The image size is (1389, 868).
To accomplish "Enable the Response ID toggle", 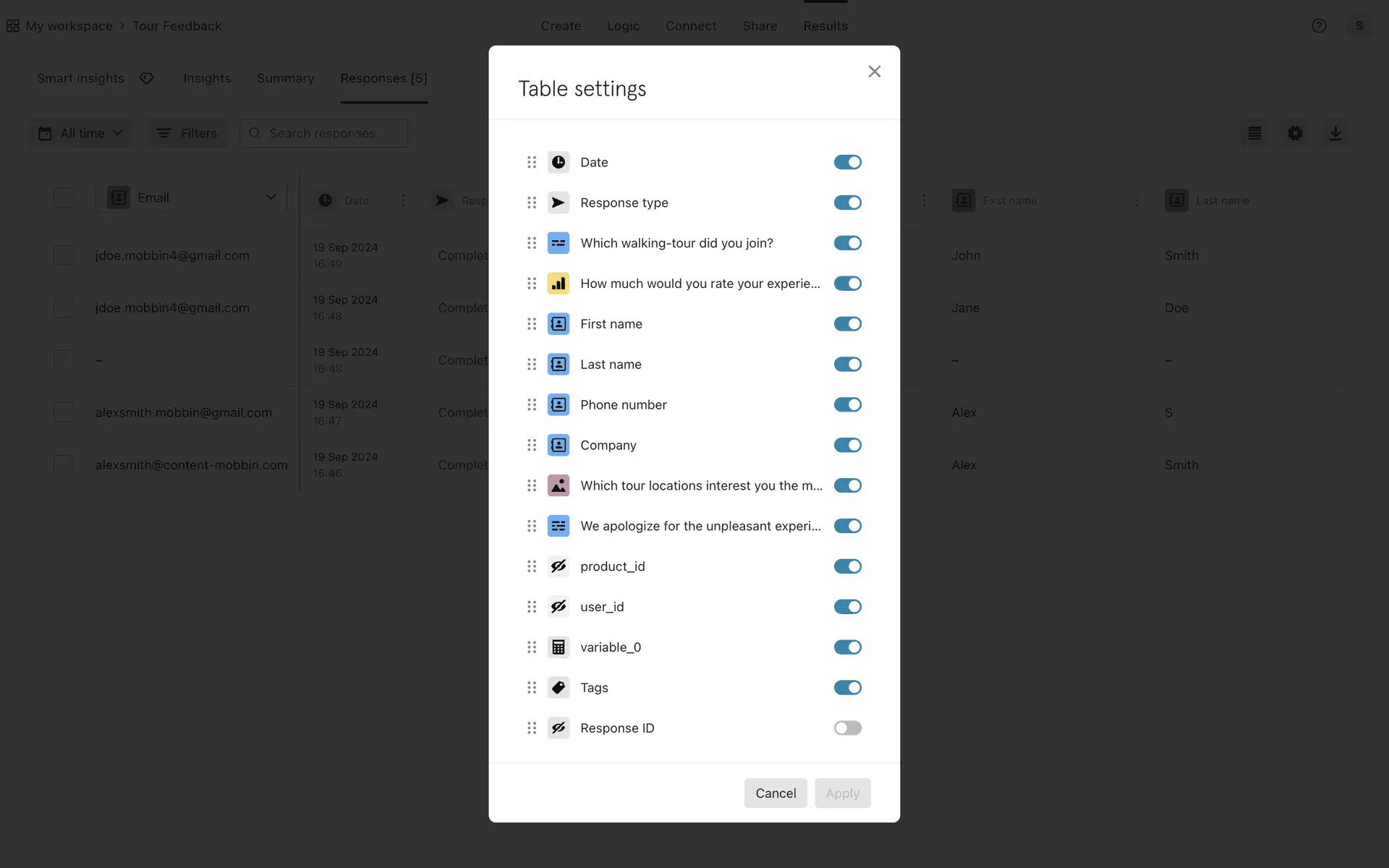I will coord(847,728).
